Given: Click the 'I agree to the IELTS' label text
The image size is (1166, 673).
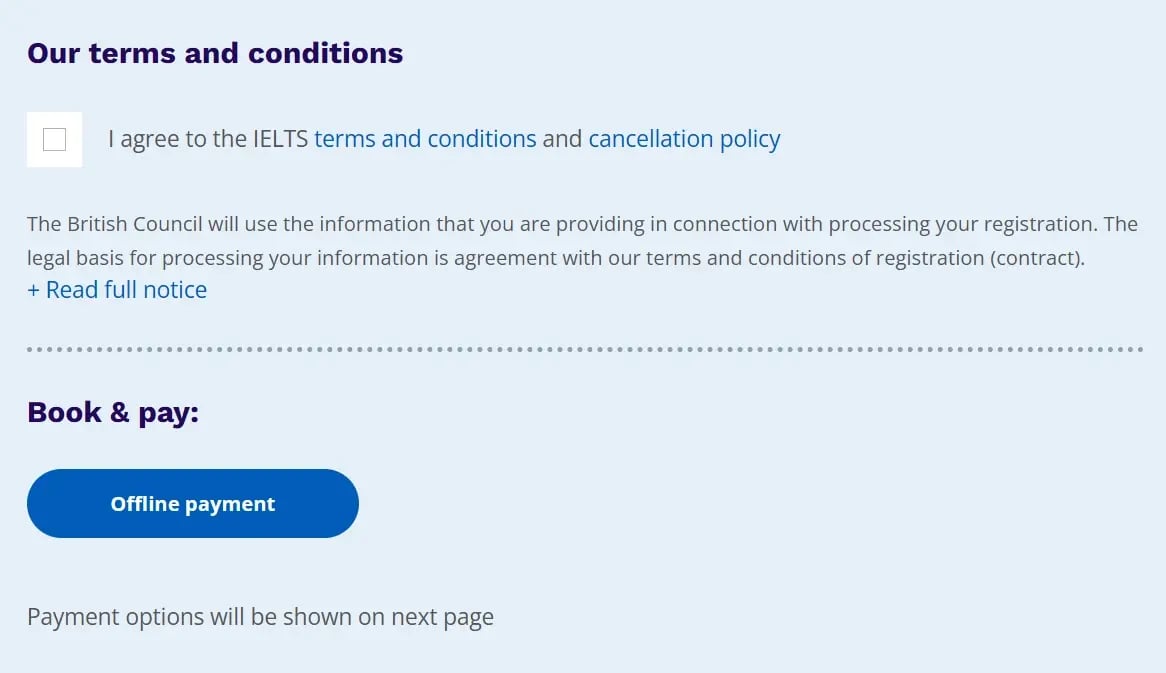Looking at the screenshot, I should pos(207,139).
